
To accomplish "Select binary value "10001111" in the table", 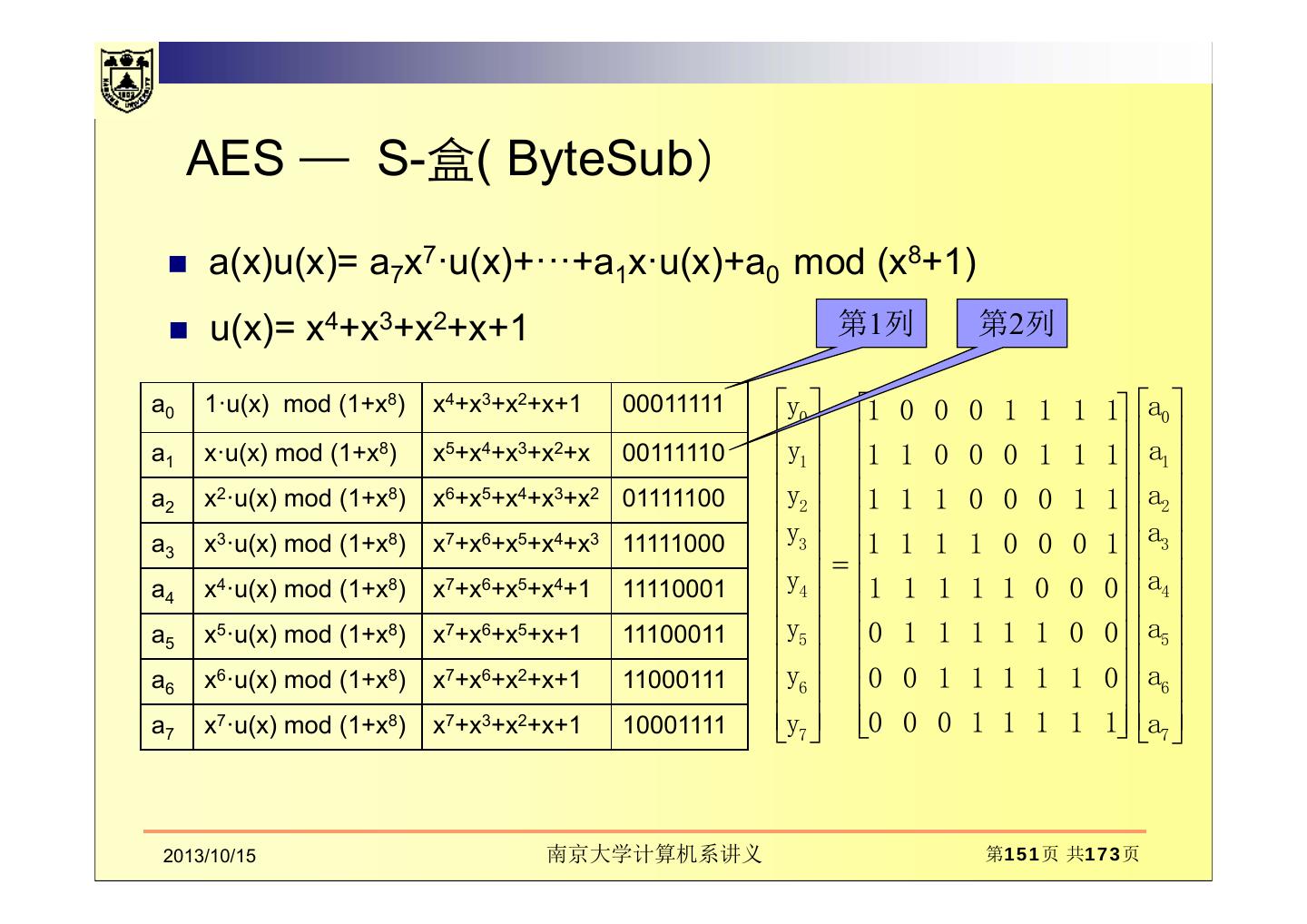I will click(673, 725).
